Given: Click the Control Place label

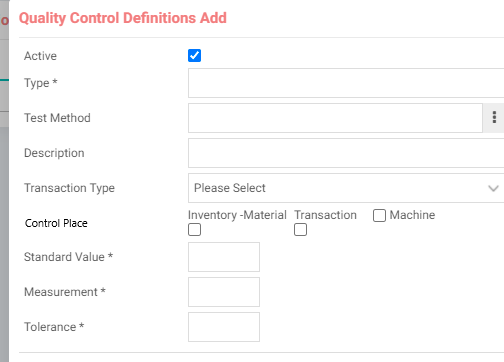Looking at the screenshot, I should (x=56, y=223).
